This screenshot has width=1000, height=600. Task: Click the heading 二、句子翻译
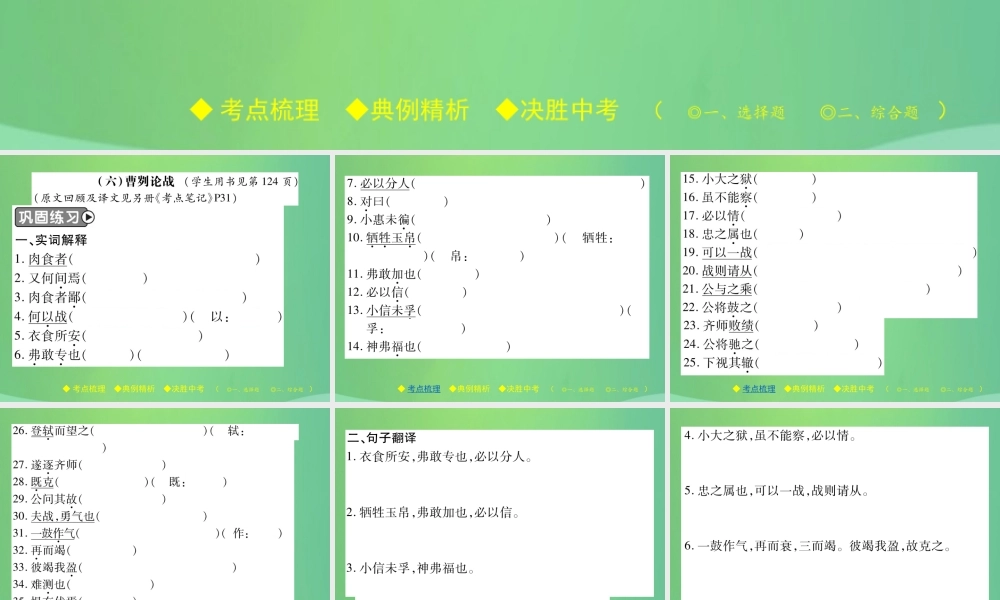click(382, 438)
